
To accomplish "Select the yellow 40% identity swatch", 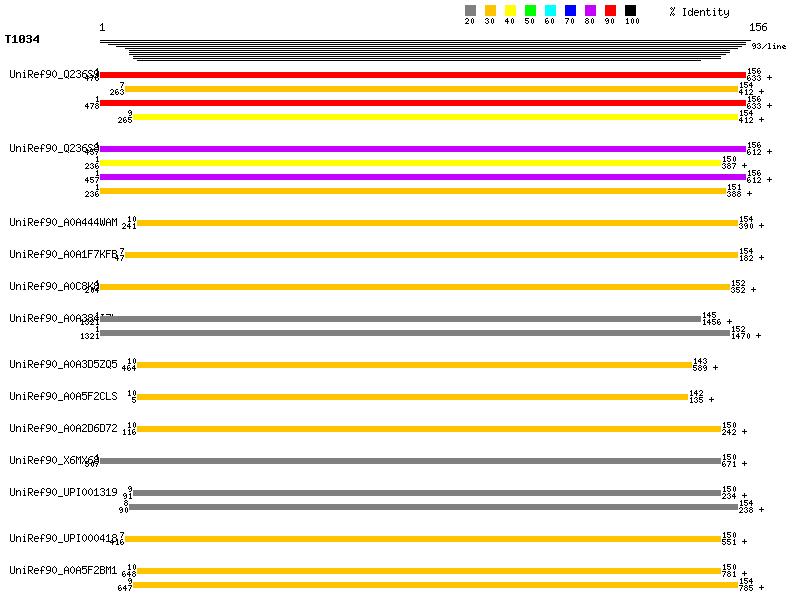I will pos(510,11).
